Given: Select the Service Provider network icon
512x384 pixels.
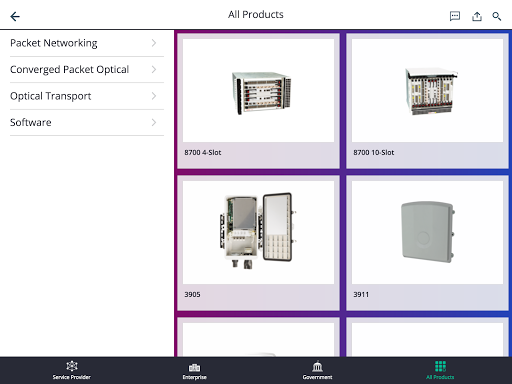Looking at the screenshot, I should (72, 366).
